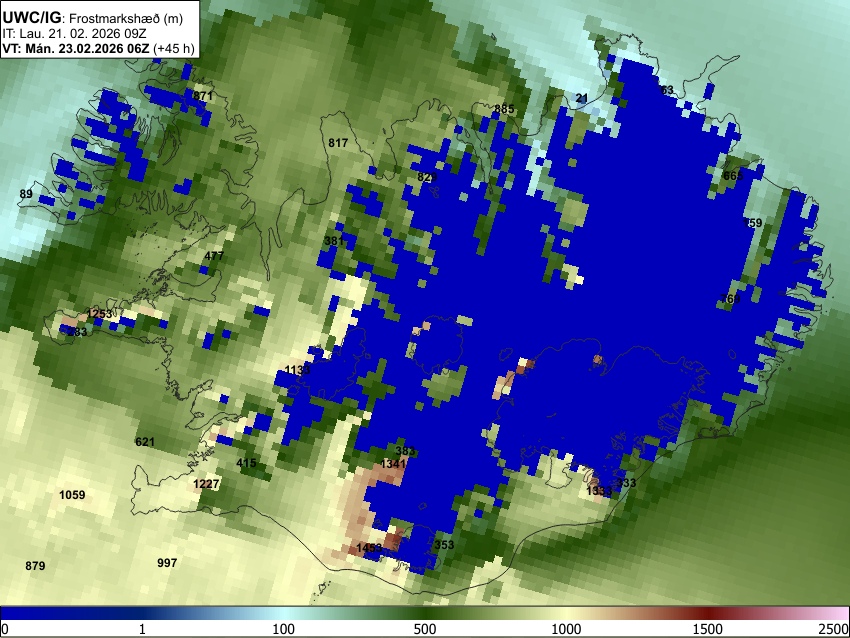Click the 415 value label
The image size is (850, 638).
point(246,463)
